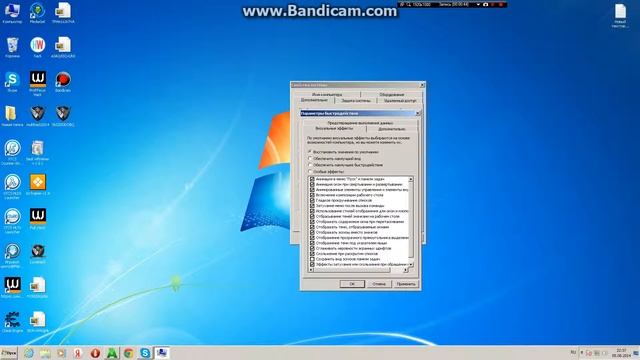640x360 pixels.
Task: Switch to Дополнительно tab in performance options
Action: (392, 129)
